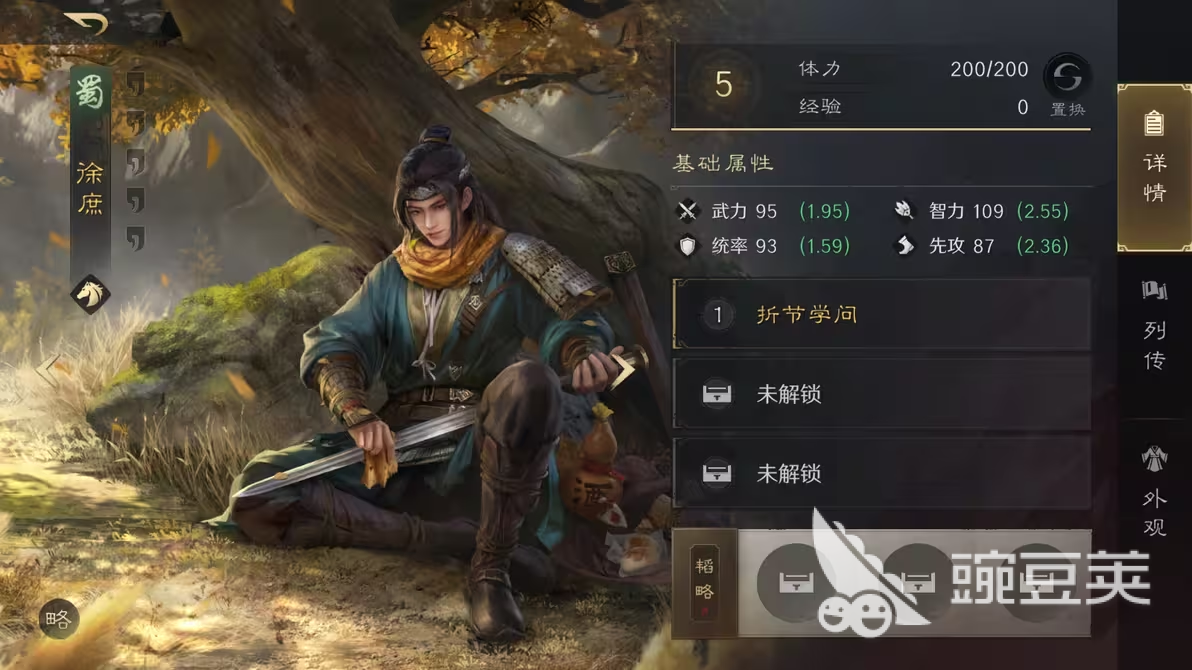Open the 折节学问 skill slot
Image resolution: width=1192 pixels, height=670 pixels.
[x=882, y=314]
